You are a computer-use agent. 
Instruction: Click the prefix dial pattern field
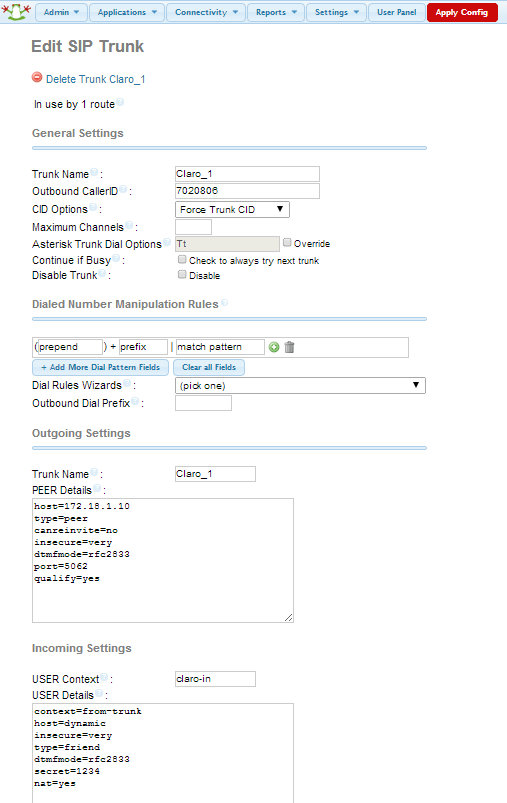pos(143,347)
